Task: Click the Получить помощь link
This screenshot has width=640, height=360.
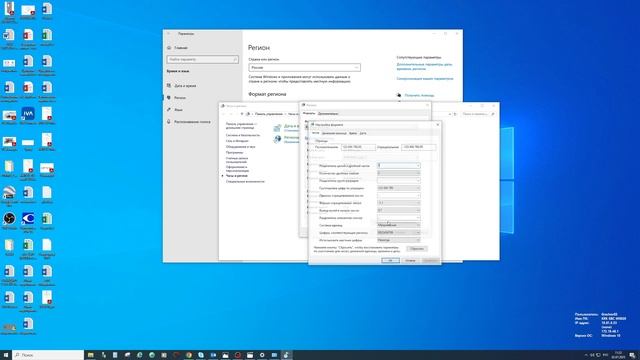Action: coord(419,95)
